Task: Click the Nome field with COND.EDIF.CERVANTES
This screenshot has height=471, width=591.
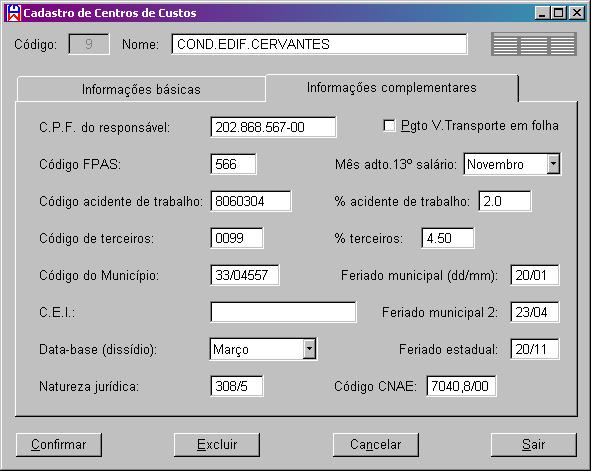Action: click(x=319, y=44)
